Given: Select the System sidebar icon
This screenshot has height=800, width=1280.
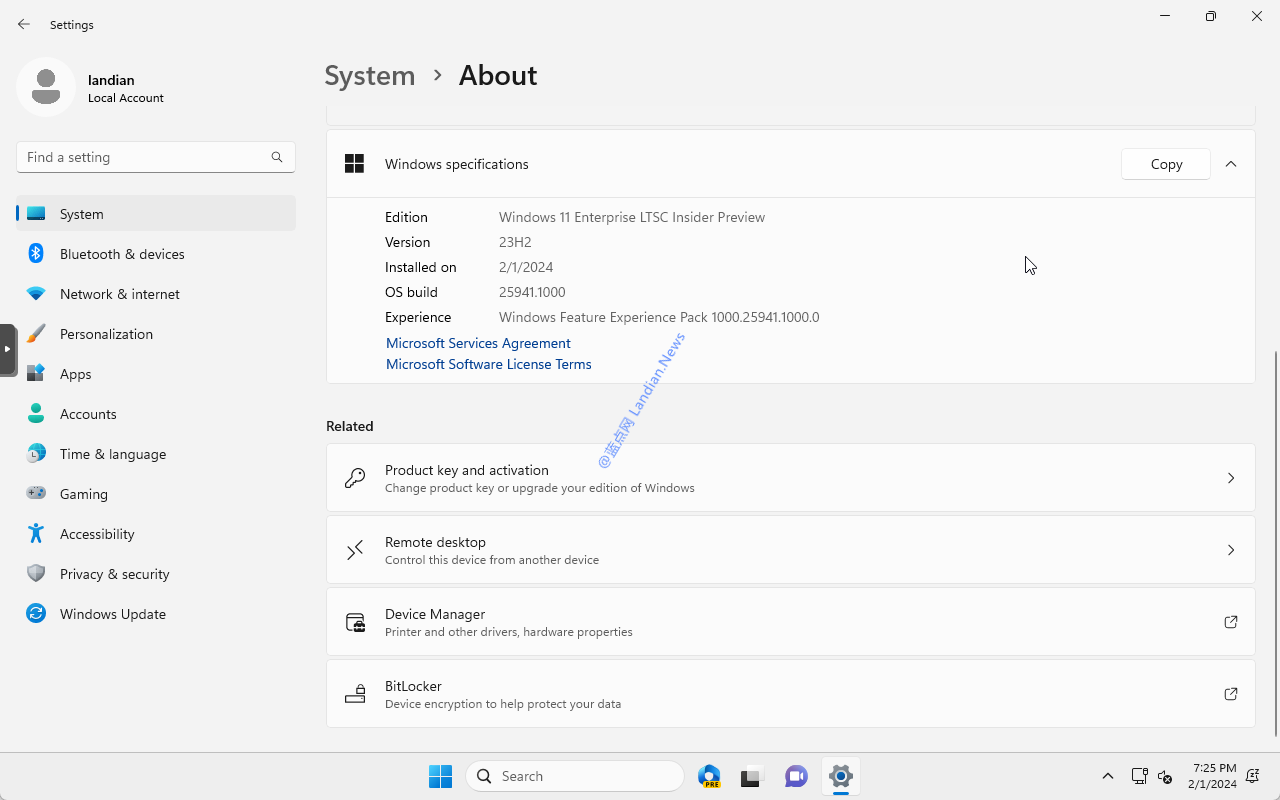Looking at the screenshot, I should (x=36, y=214).
